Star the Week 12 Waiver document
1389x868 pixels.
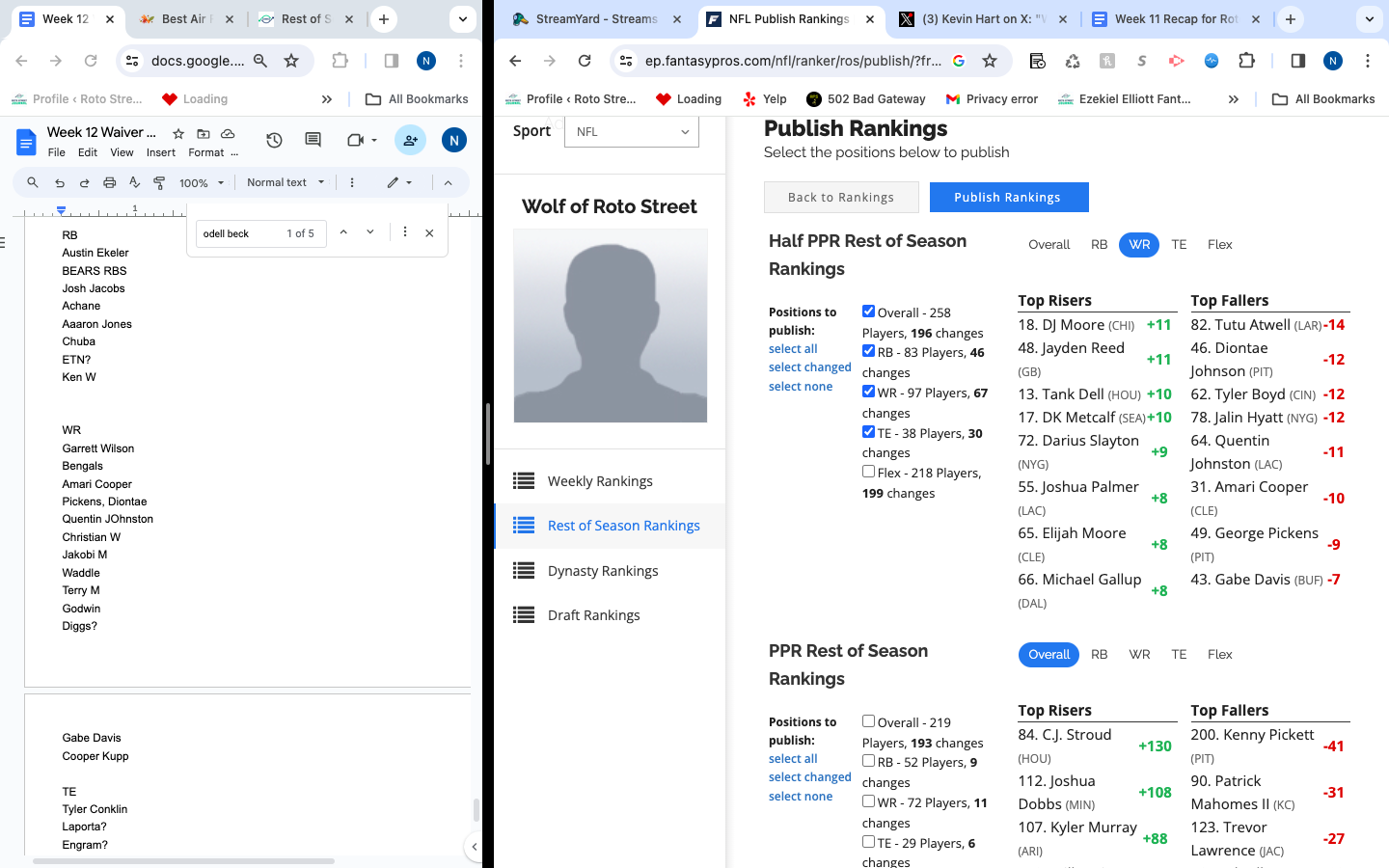[x=178, y=133]
